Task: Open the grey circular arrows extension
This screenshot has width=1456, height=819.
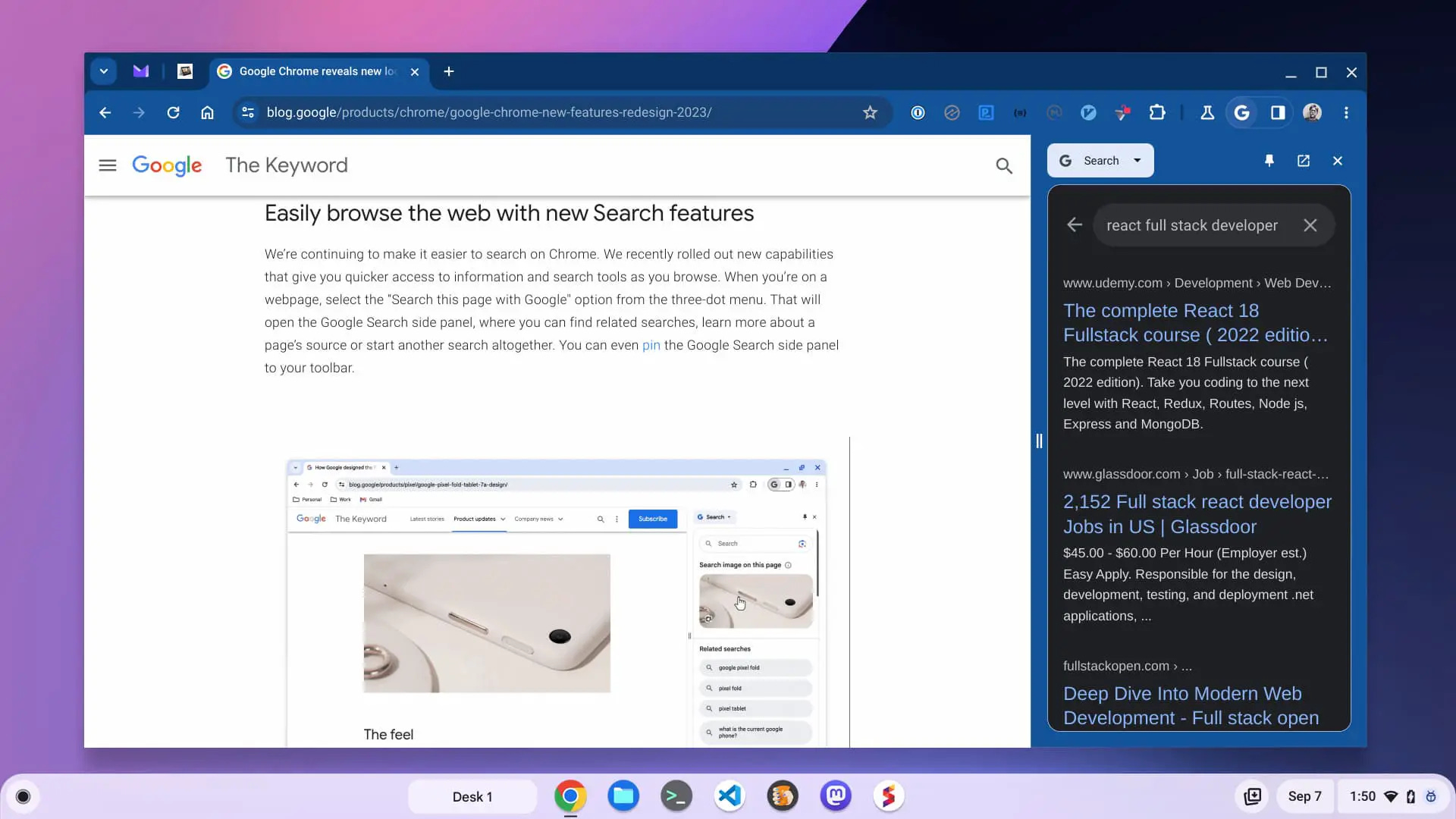Action: tap(952, 113)
